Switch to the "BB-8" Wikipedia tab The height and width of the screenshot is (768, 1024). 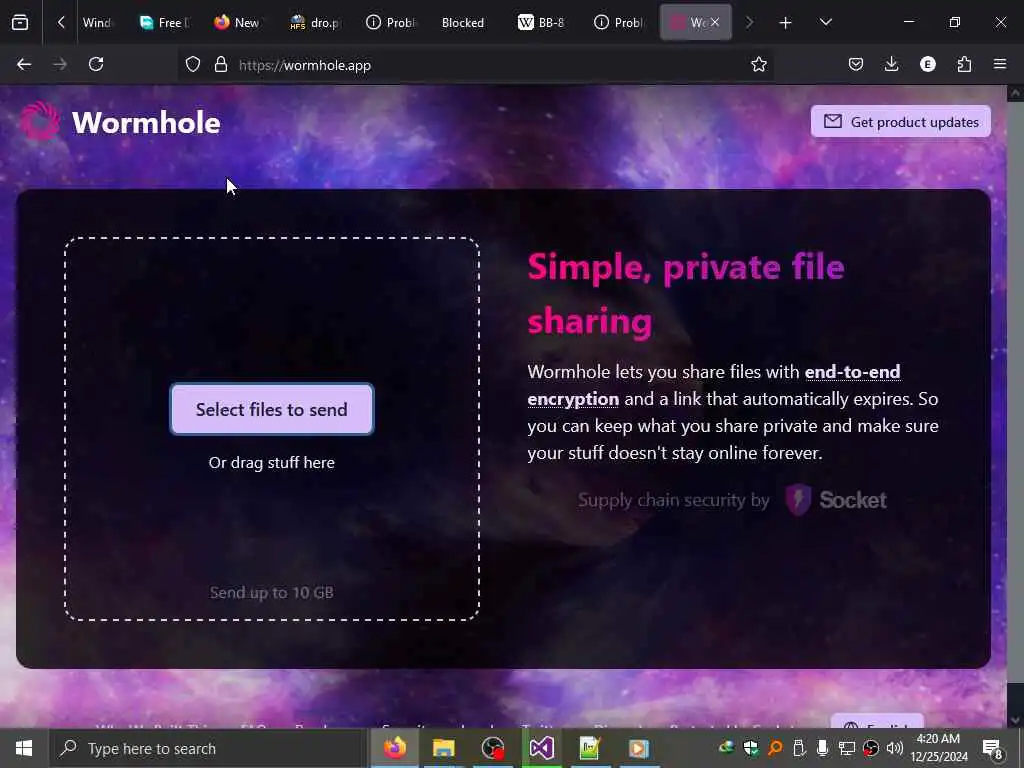pos(542,23)
